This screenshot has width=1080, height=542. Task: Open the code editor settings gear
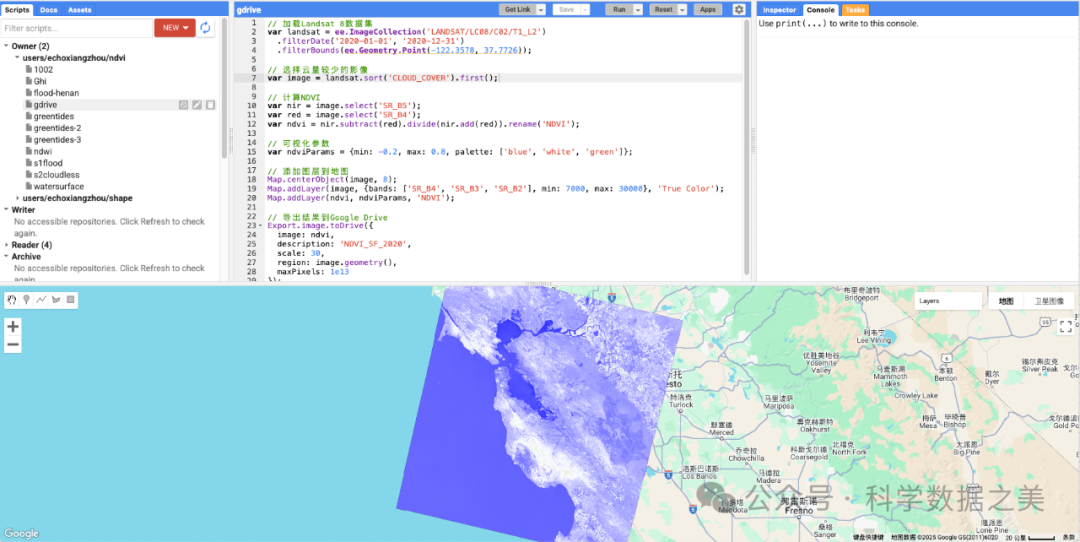click(739, 9)
